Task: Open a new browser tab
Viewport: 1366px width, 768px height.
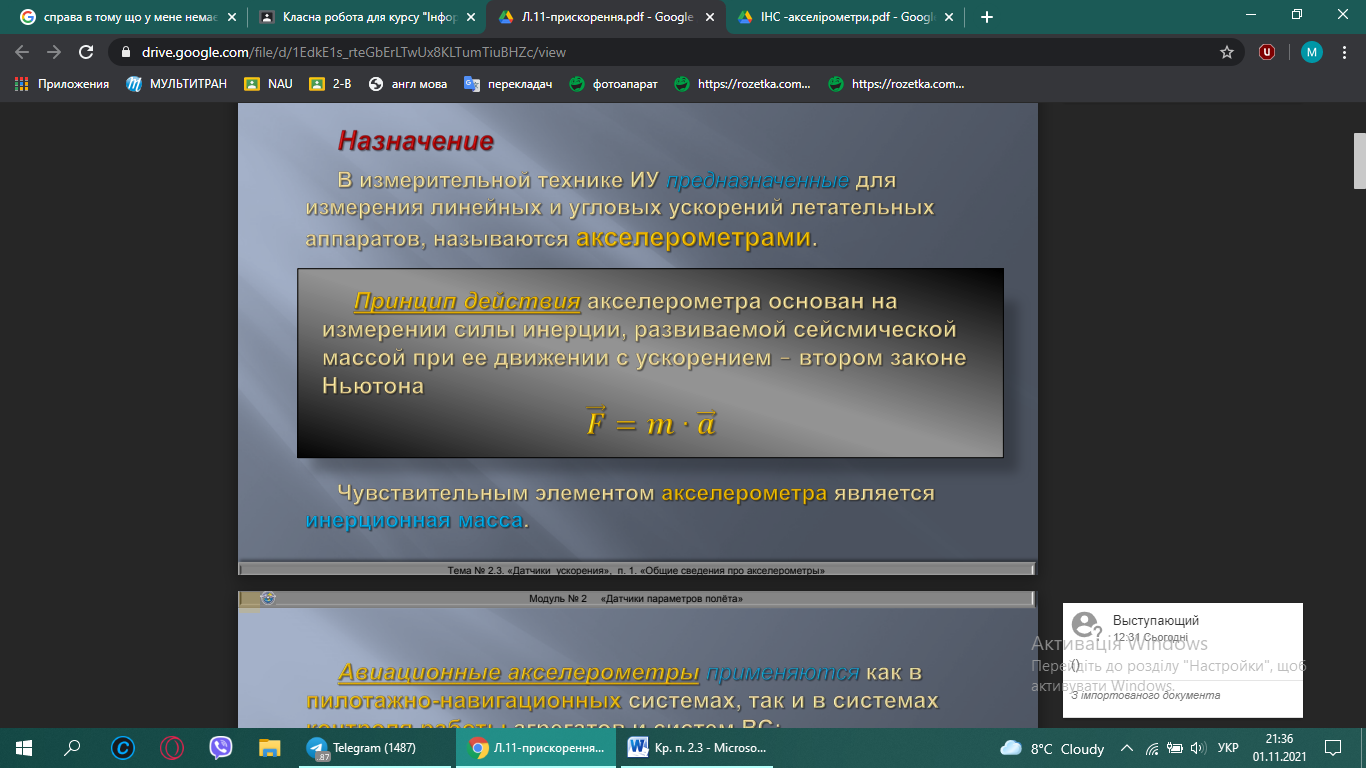Action: (x=987, y=17)
